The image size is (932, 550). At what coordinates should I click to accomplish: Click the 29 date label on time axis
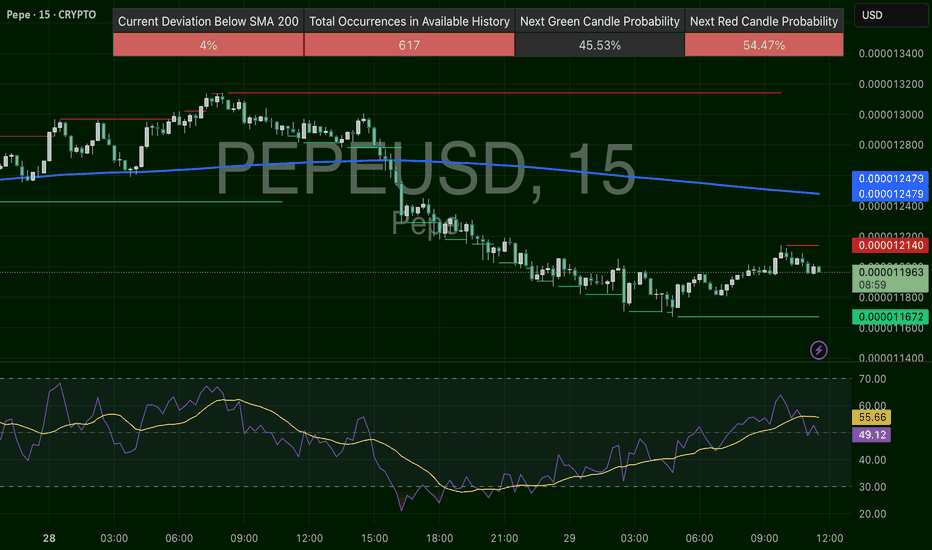click(x=569, y=538)
